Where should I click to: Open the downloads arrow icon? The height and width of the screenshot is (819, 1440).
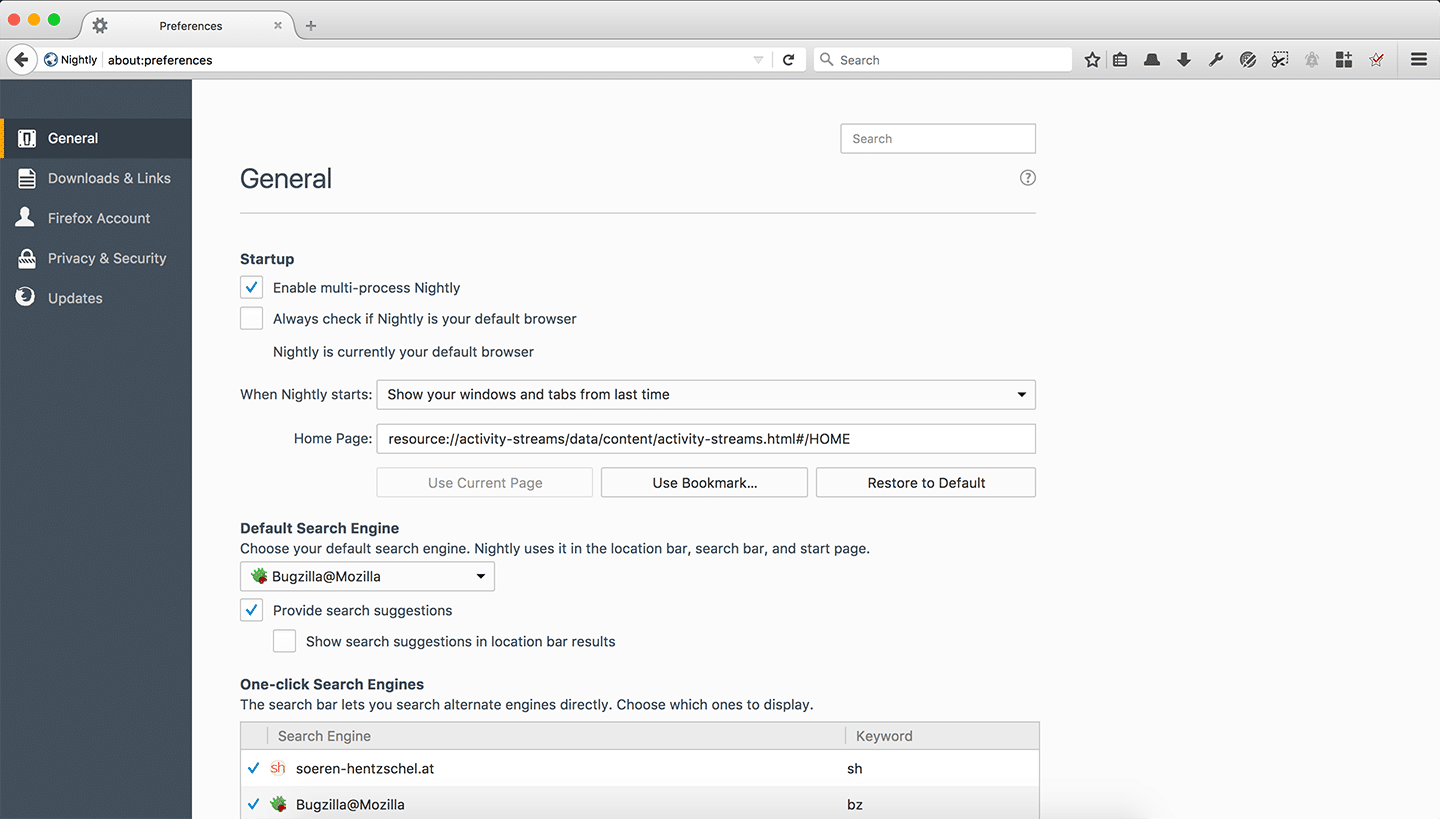[1184, 60]
